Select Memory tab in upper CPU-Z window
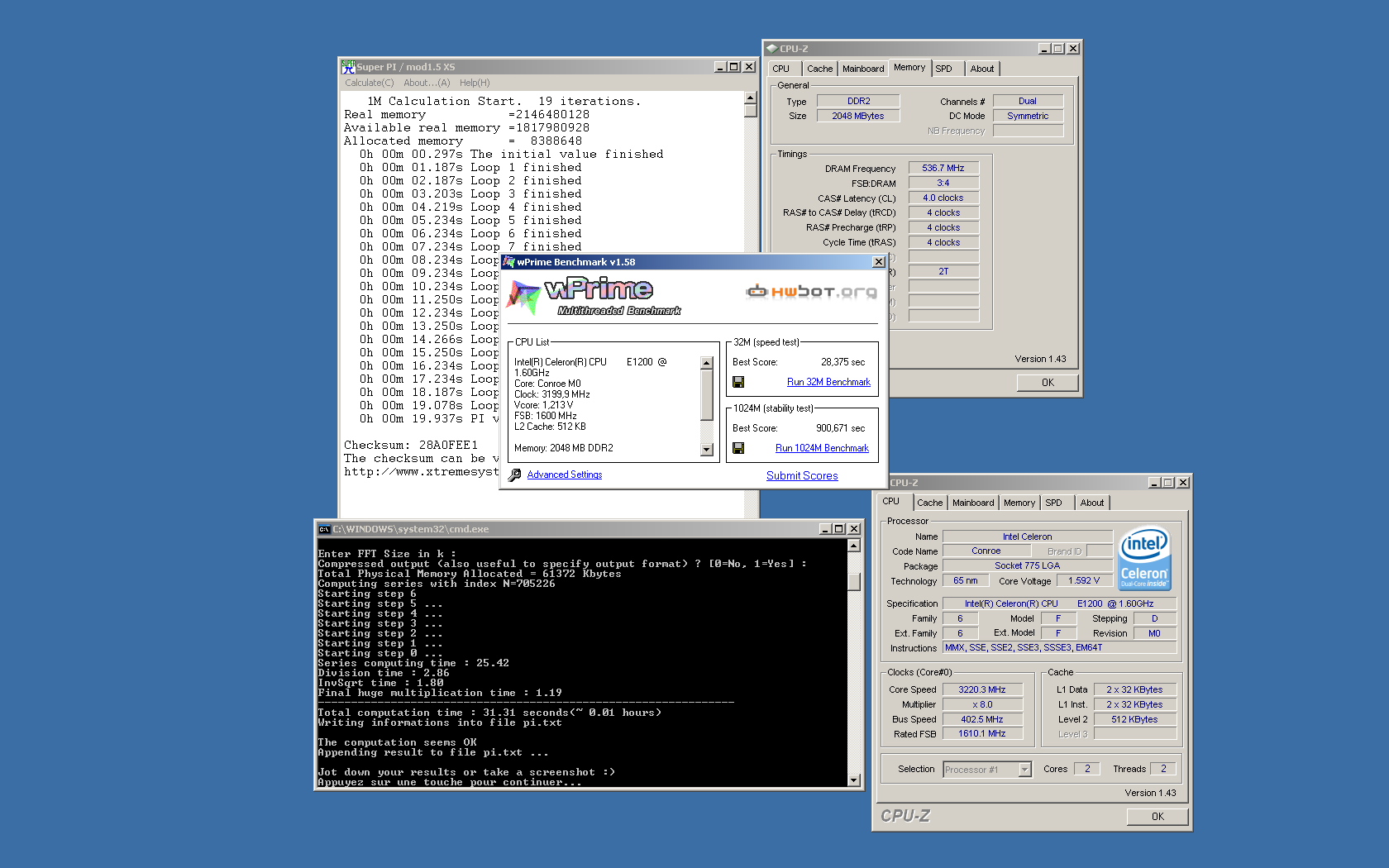 909,68
